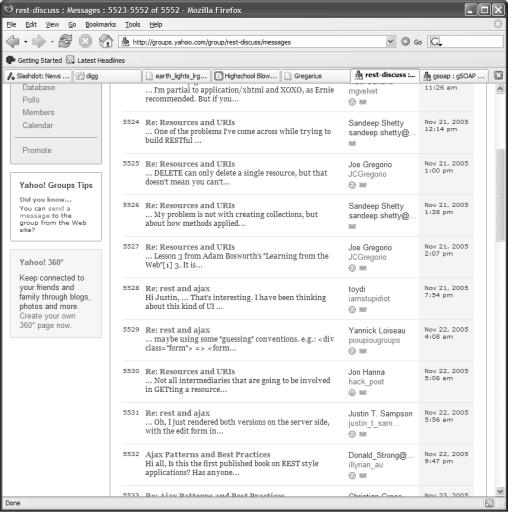Open the Database sidebar link
This screenshot has width=508, height=512.
coord(39,87)
